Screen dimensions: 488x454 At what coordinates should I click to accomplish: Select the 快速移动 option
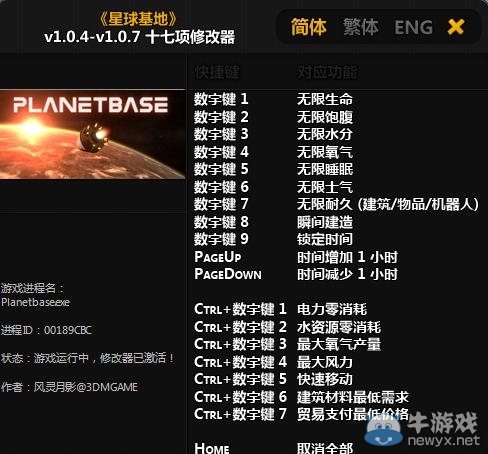click(325, 379)
